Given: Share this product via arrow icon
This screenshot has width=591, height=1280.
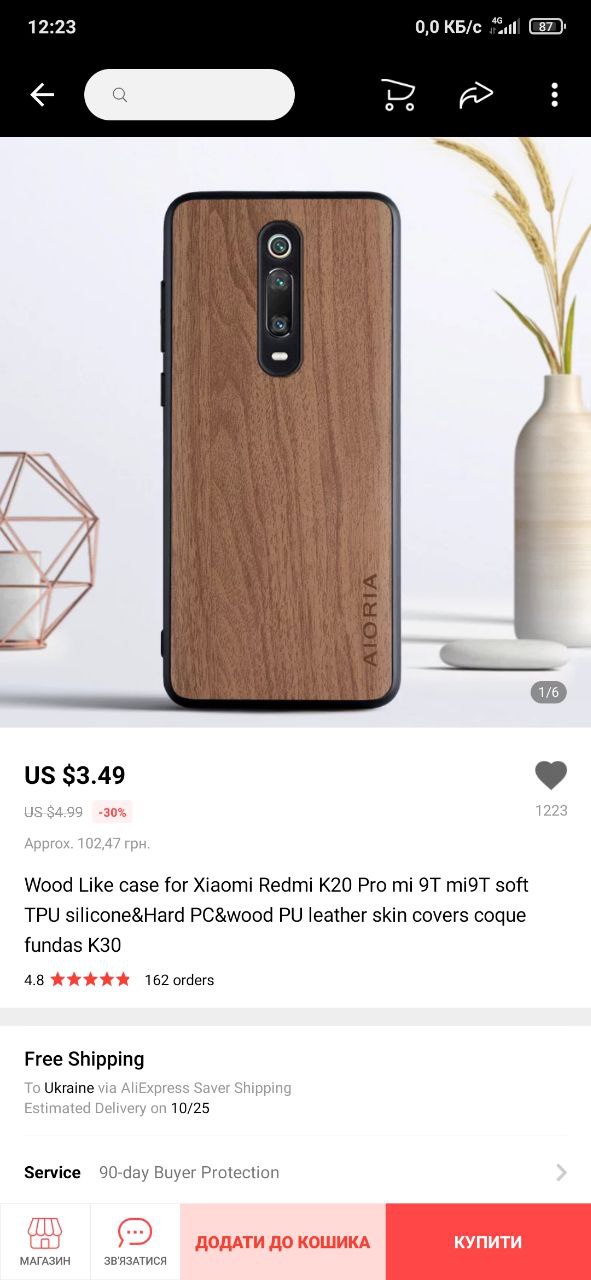Looking at the screenshot, I should tap(476, 95).
